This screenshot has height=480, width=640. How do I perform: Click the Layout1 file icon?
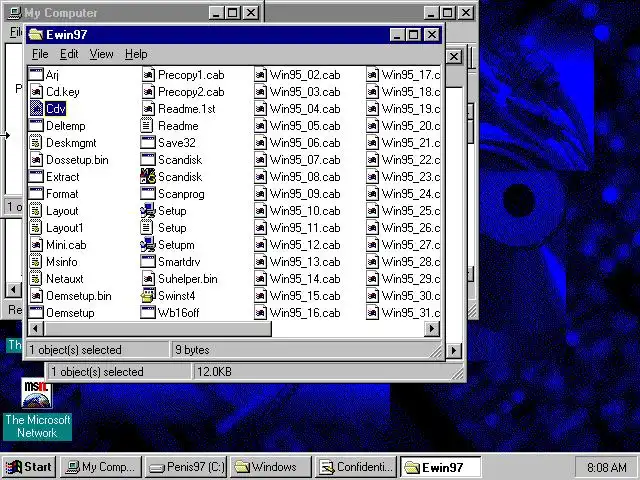point(36,228)
